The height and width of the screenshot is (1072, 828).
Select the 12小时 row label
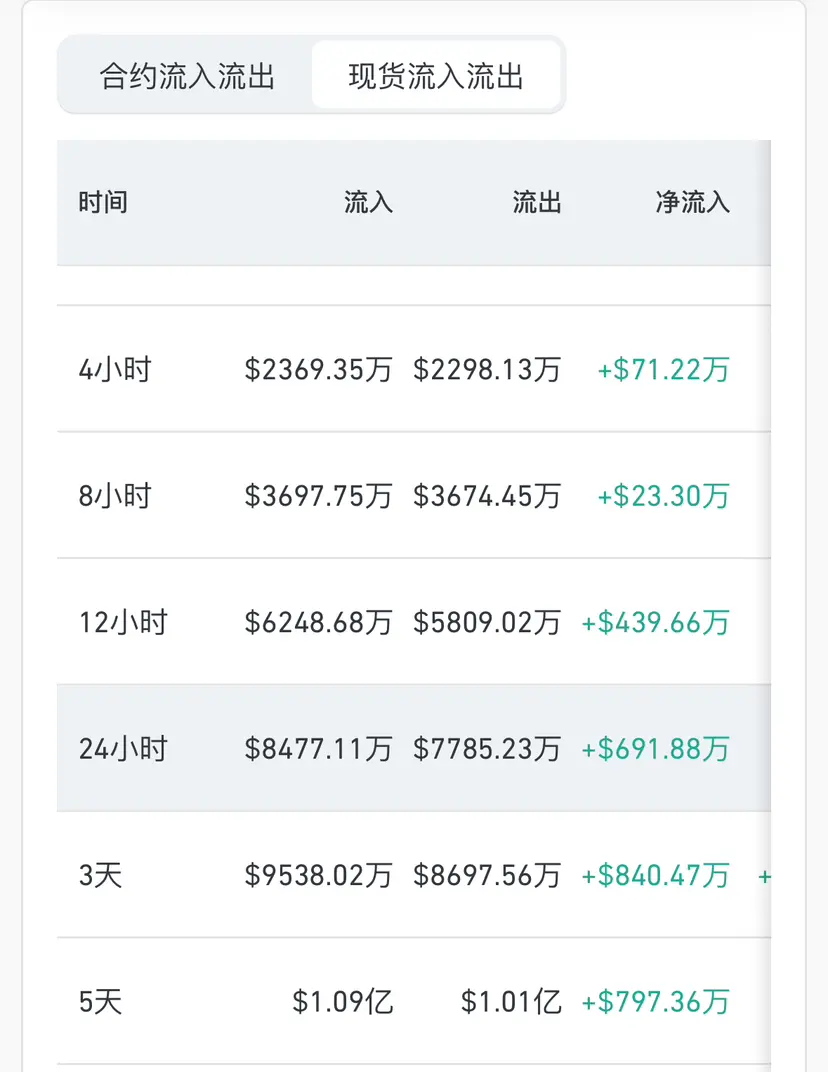tap(123, 622)
